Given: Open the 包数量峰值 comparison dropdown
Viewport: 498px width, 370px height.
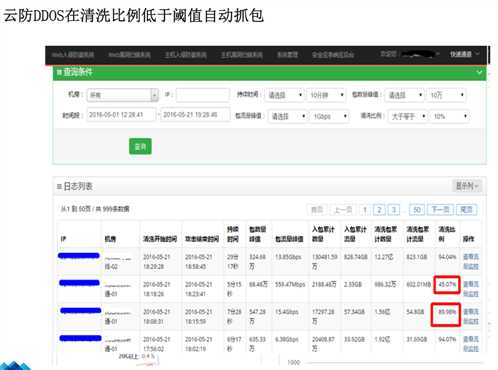Looking at the screenshot, I should [x=405, y=95].
